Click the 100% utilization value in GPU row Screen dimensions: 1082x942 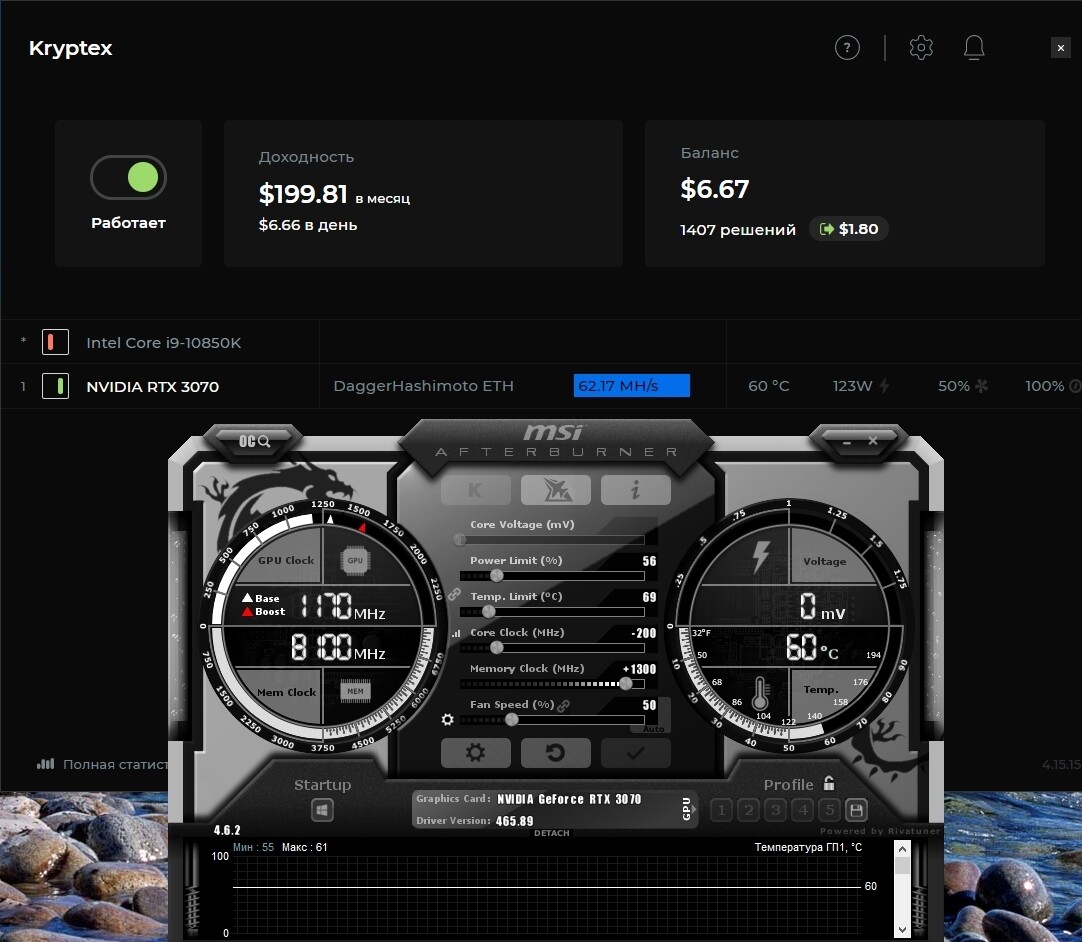(1044, 386)
